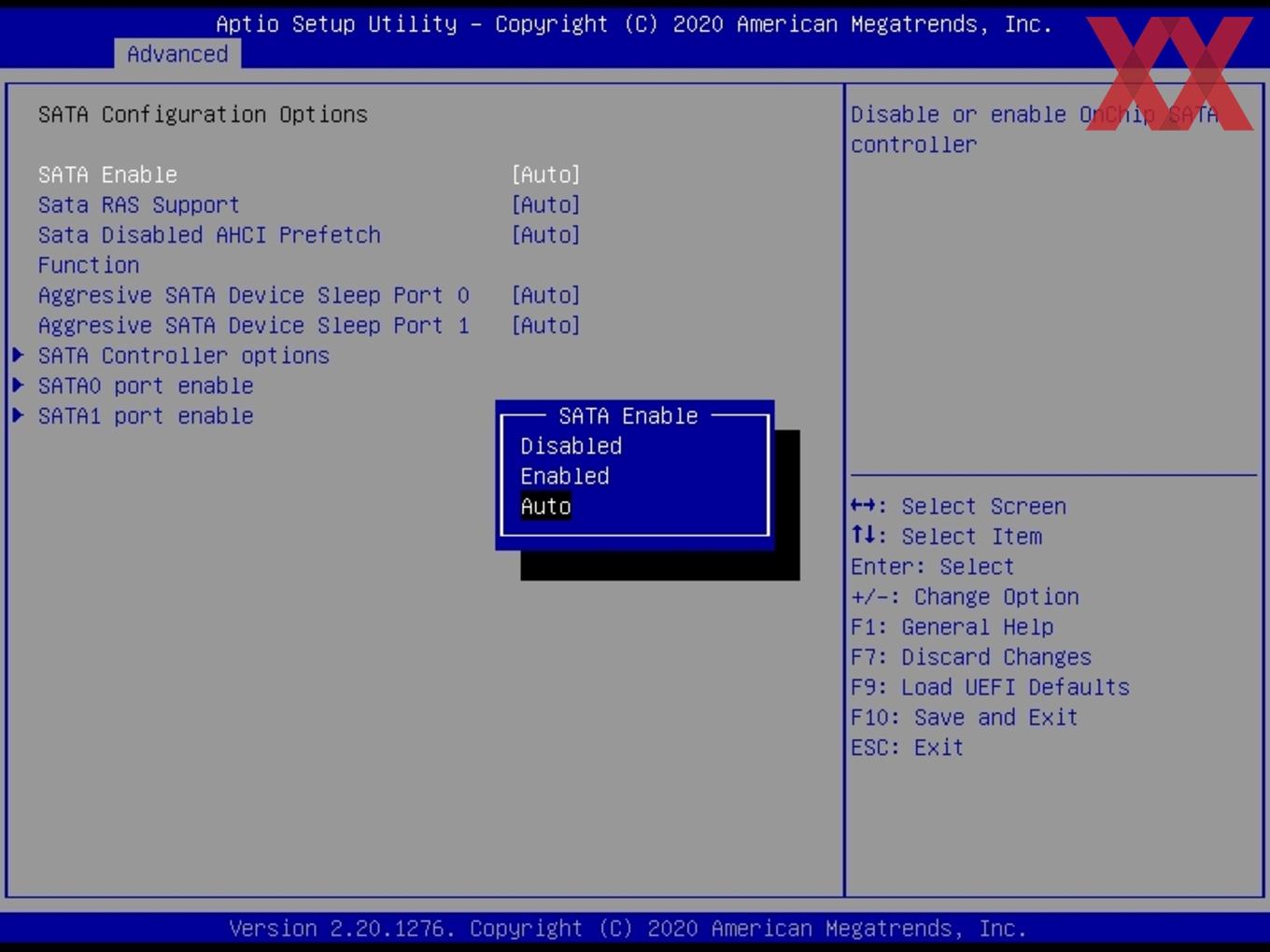This screenshot has width=1270, height=952.
Task: Choose Disabled in the SATA Enable popup
Action: [571, 446]
